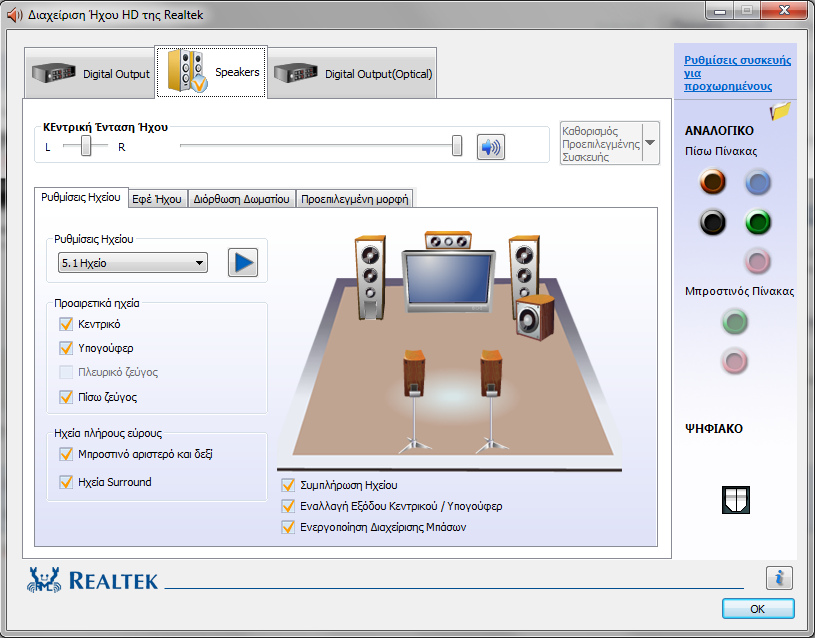Open the 5.1 Ηχείο speaker configuration dropdown

point(133,263)
